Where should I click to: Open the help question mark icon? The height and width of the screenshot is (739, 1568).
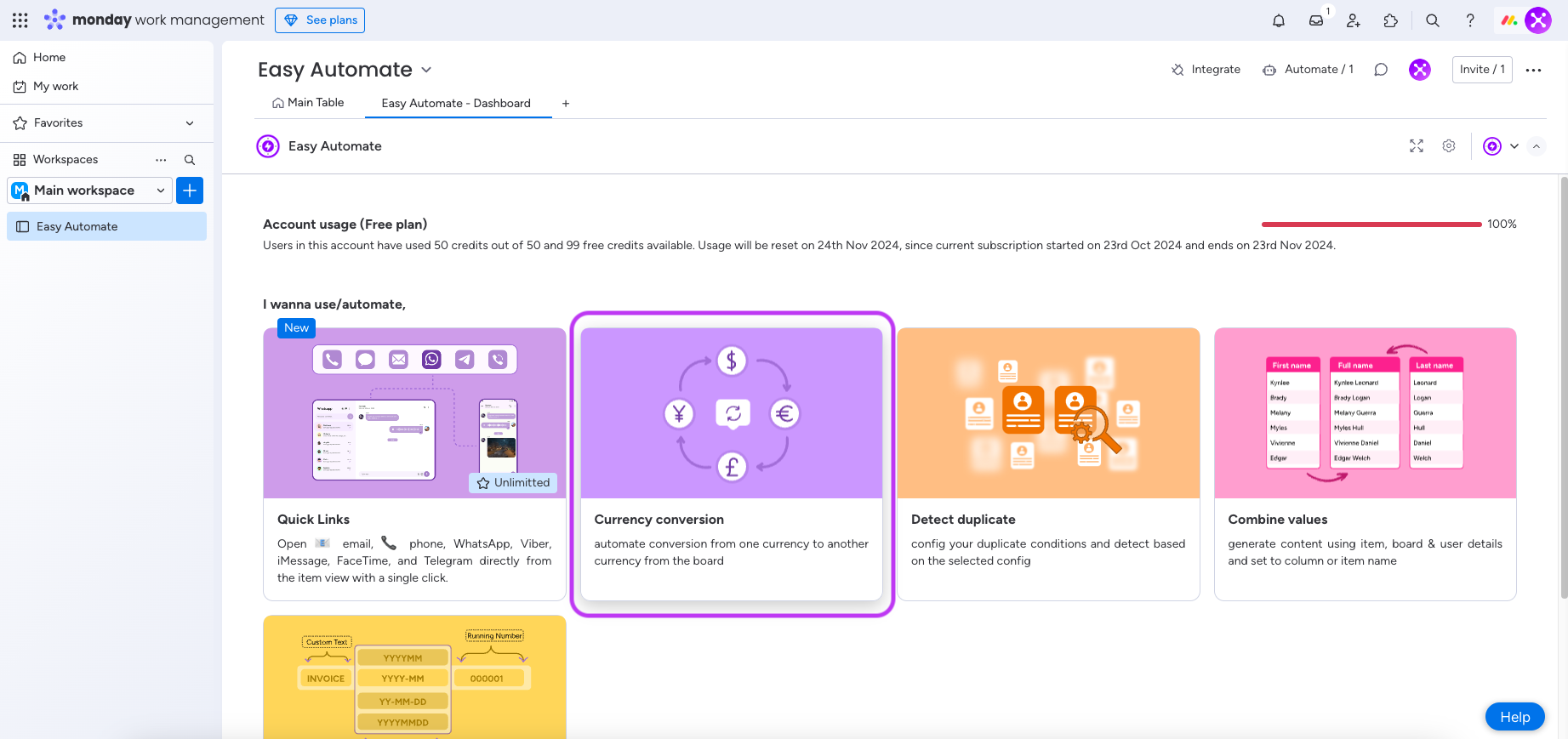[x=1470, y=20]
